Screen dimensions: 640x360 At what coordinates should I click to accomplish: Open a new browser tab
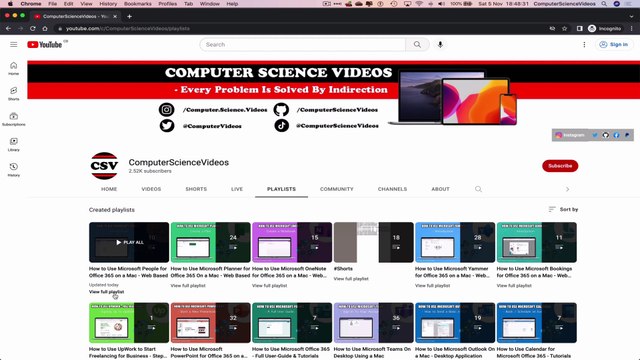pyautogui.click(x=129, y=16)
